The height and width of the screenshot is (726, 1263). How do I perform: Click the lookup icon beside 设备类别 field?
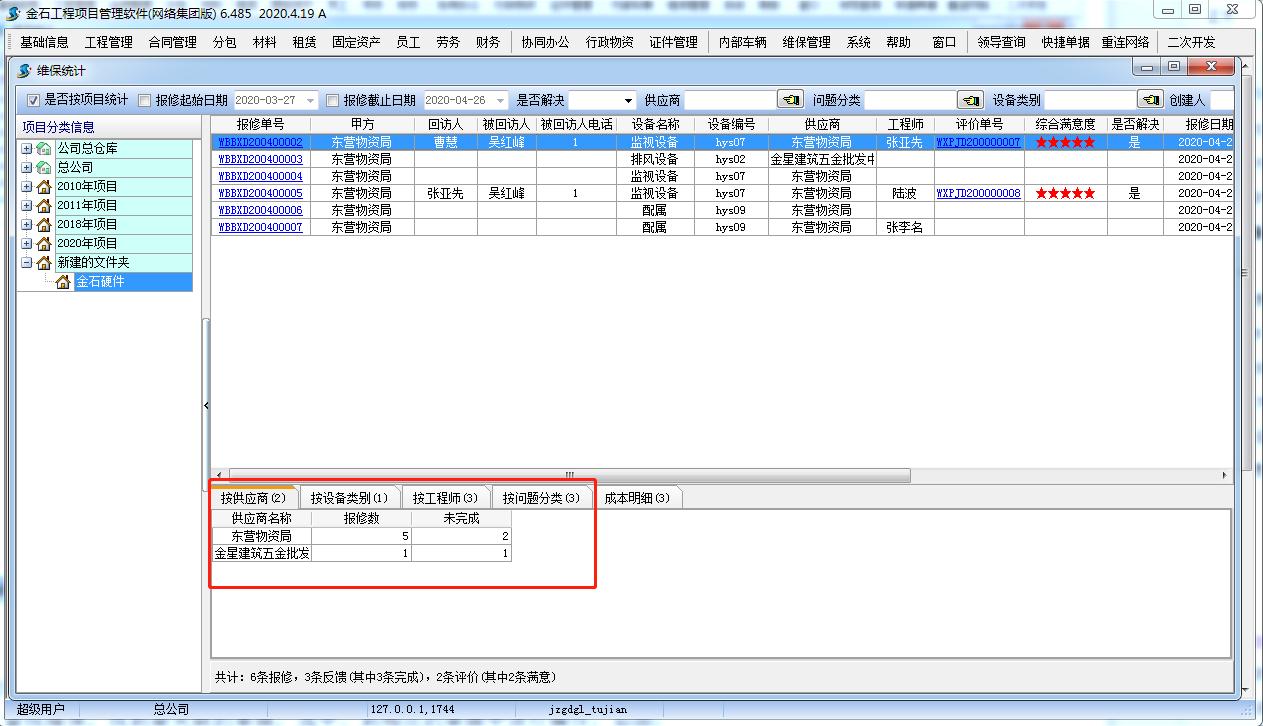coord(1150,100)
